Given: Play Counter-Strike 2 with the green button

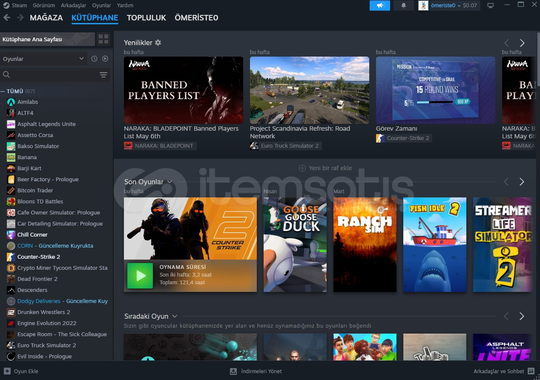Looking at the screenshot, I should coord(140,276).
